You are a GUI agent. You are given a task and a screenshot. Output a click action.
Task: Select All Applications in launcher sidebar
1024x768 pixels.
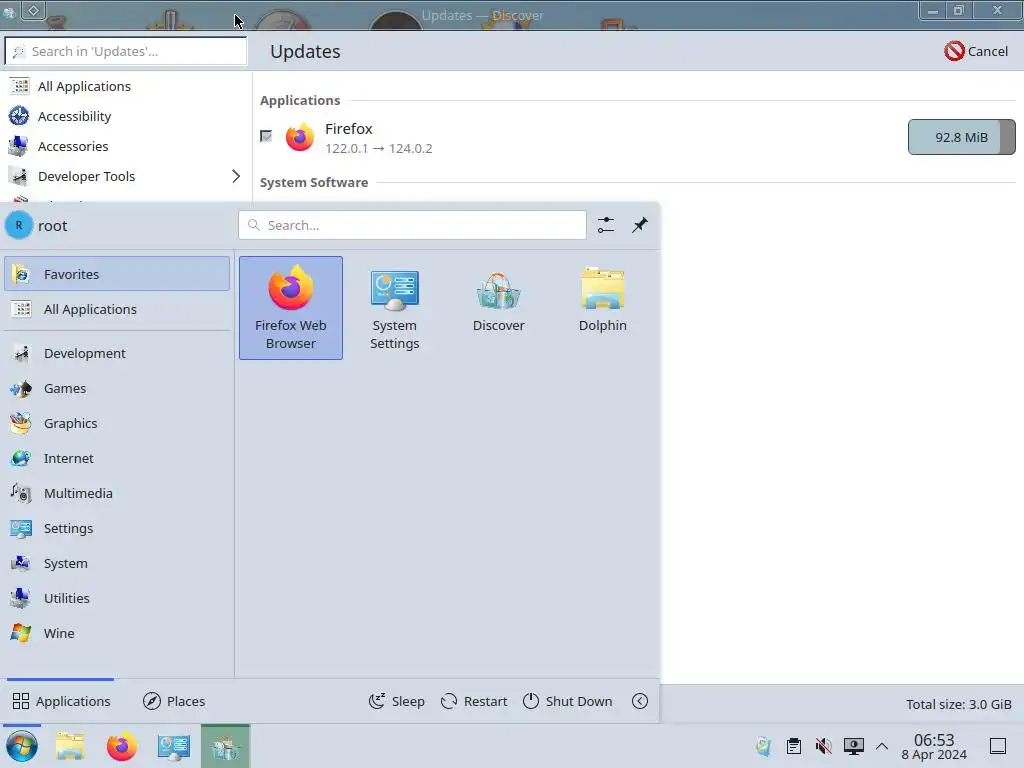coord(117,310)
